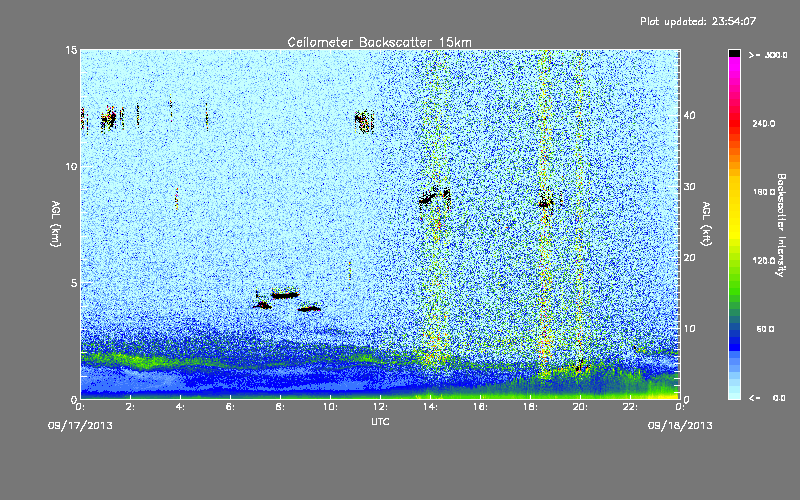Click the high cloud echo near 1 UTC at 12 km
The width and height of the screenshot is (800, 500).
point(109,119)
